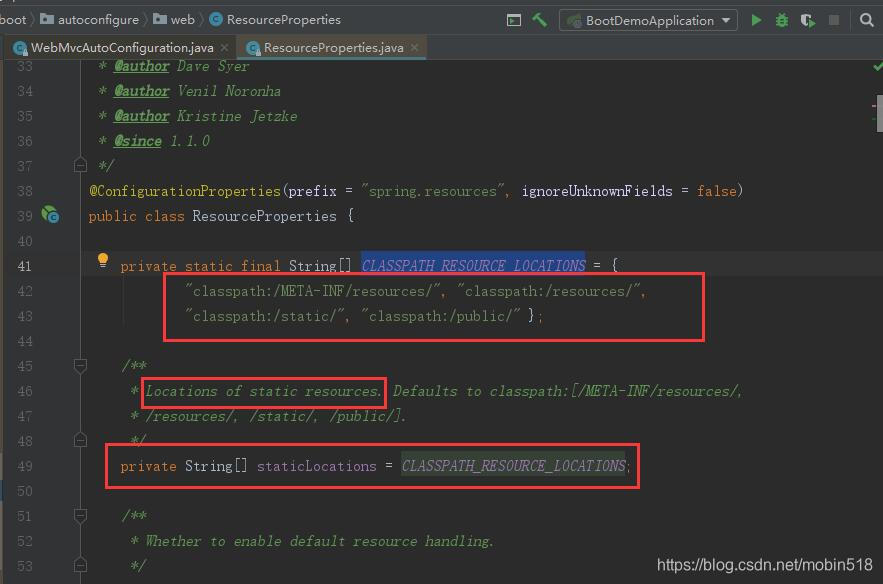Click the project structure window icon
This screenshot has height=584, width=883.
[x=514, y=21]
